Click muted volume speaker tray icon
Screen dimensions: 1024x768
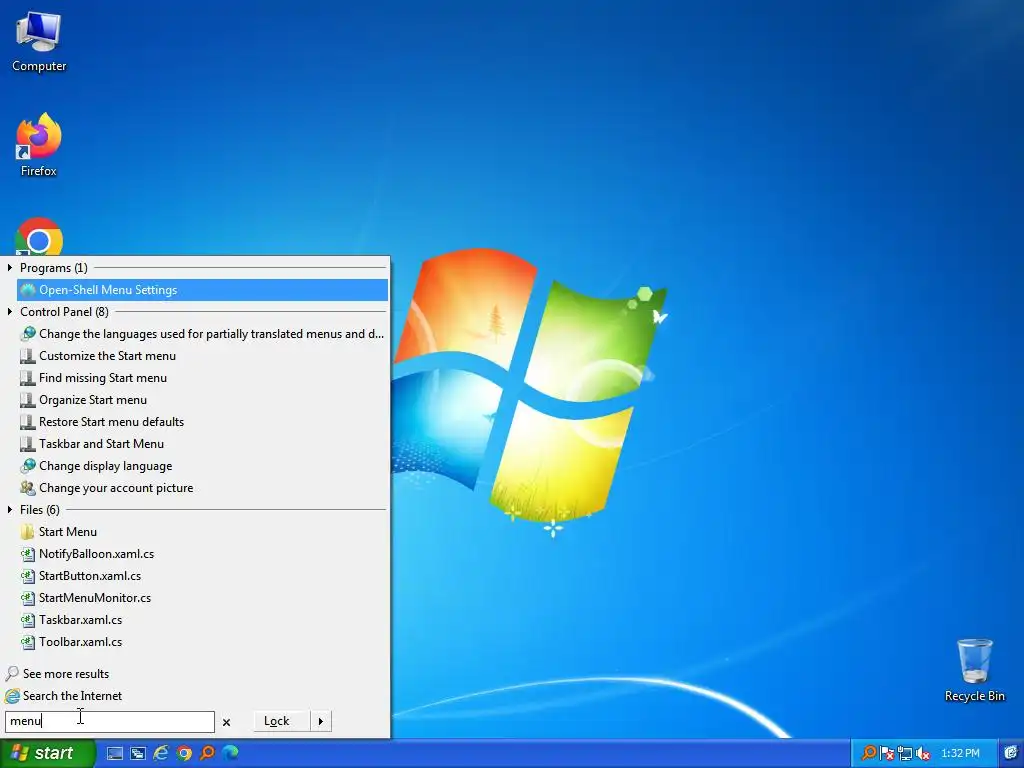pos(922,754)
